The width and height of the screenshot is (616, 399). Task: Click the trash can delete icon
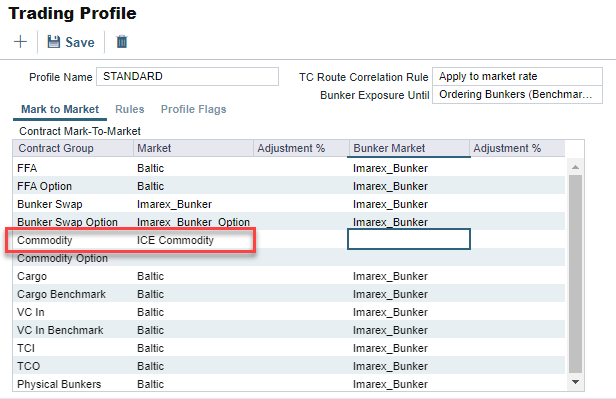click(122, 42)
